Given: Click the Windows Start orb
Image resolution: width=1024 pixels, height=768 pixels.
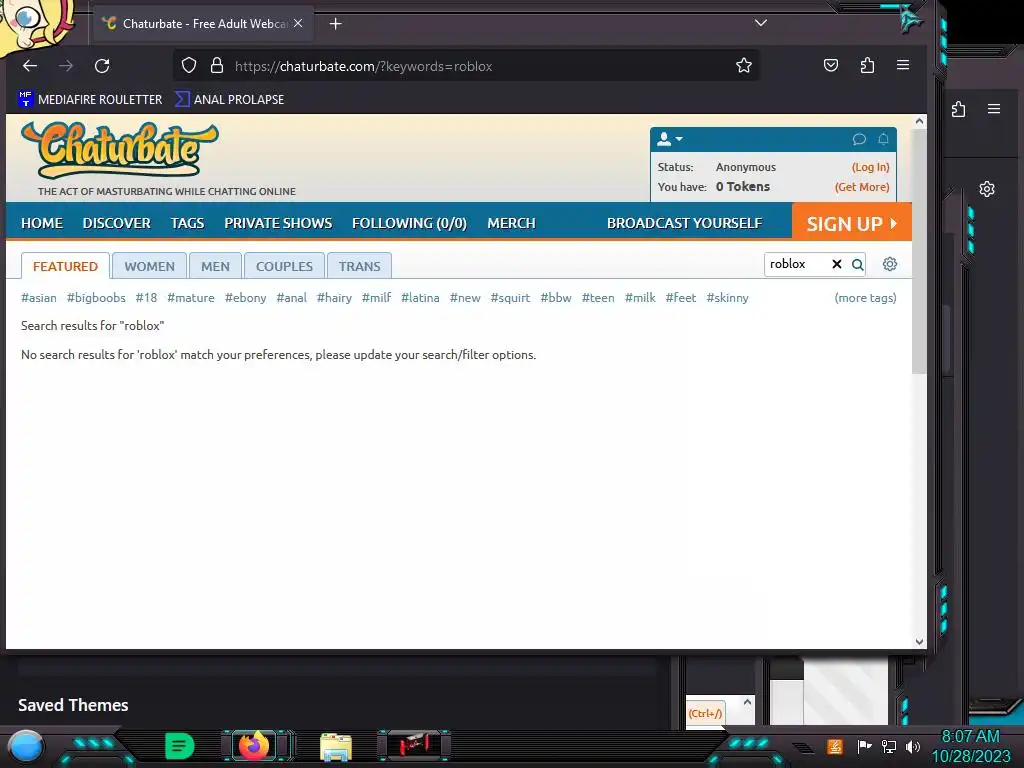Looking at the screenshot, I should [x=26, y=747].
